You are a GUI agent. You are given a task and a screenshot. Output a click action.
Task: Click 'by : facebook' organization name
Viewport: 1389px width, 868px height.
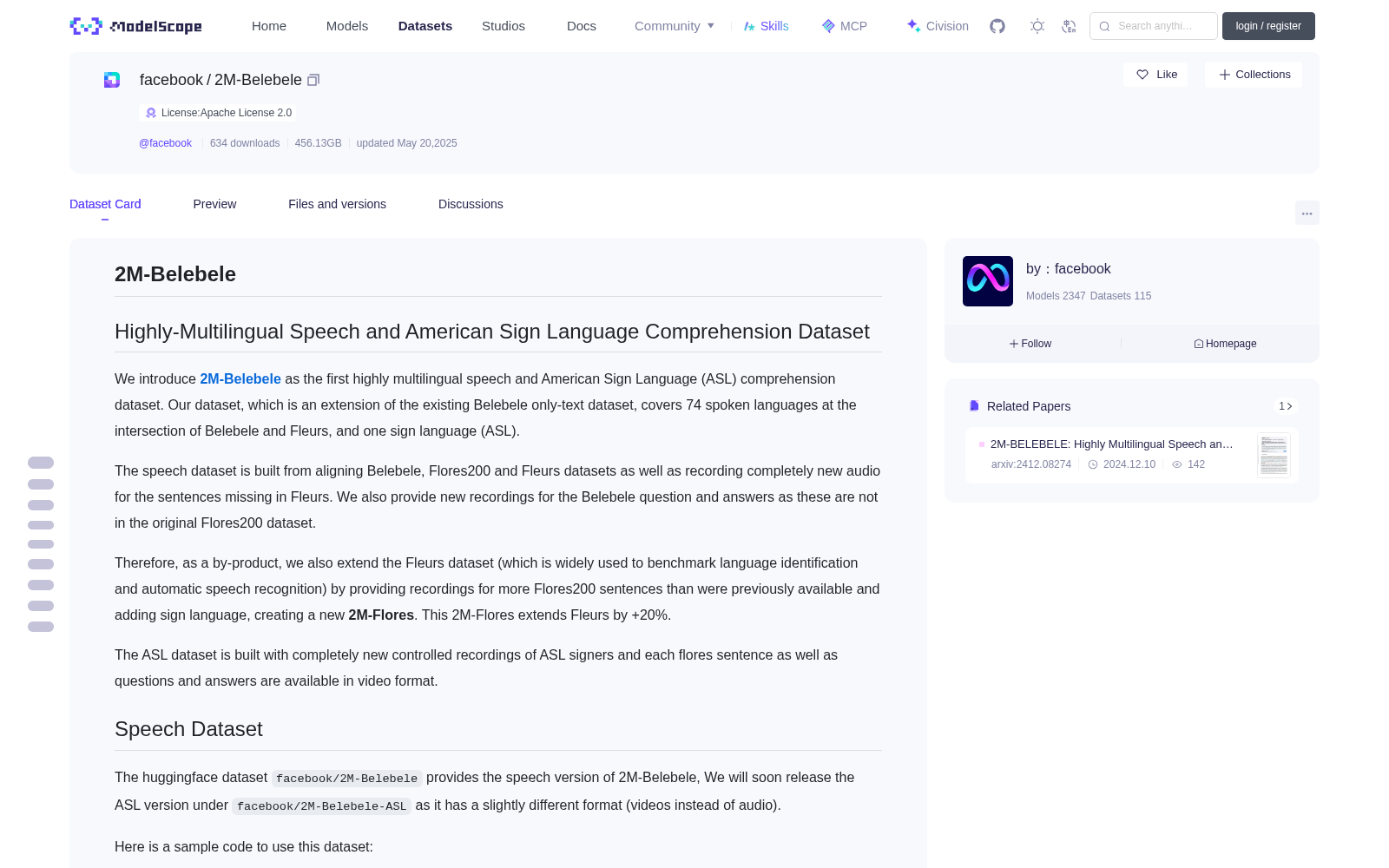(1069, 269)
